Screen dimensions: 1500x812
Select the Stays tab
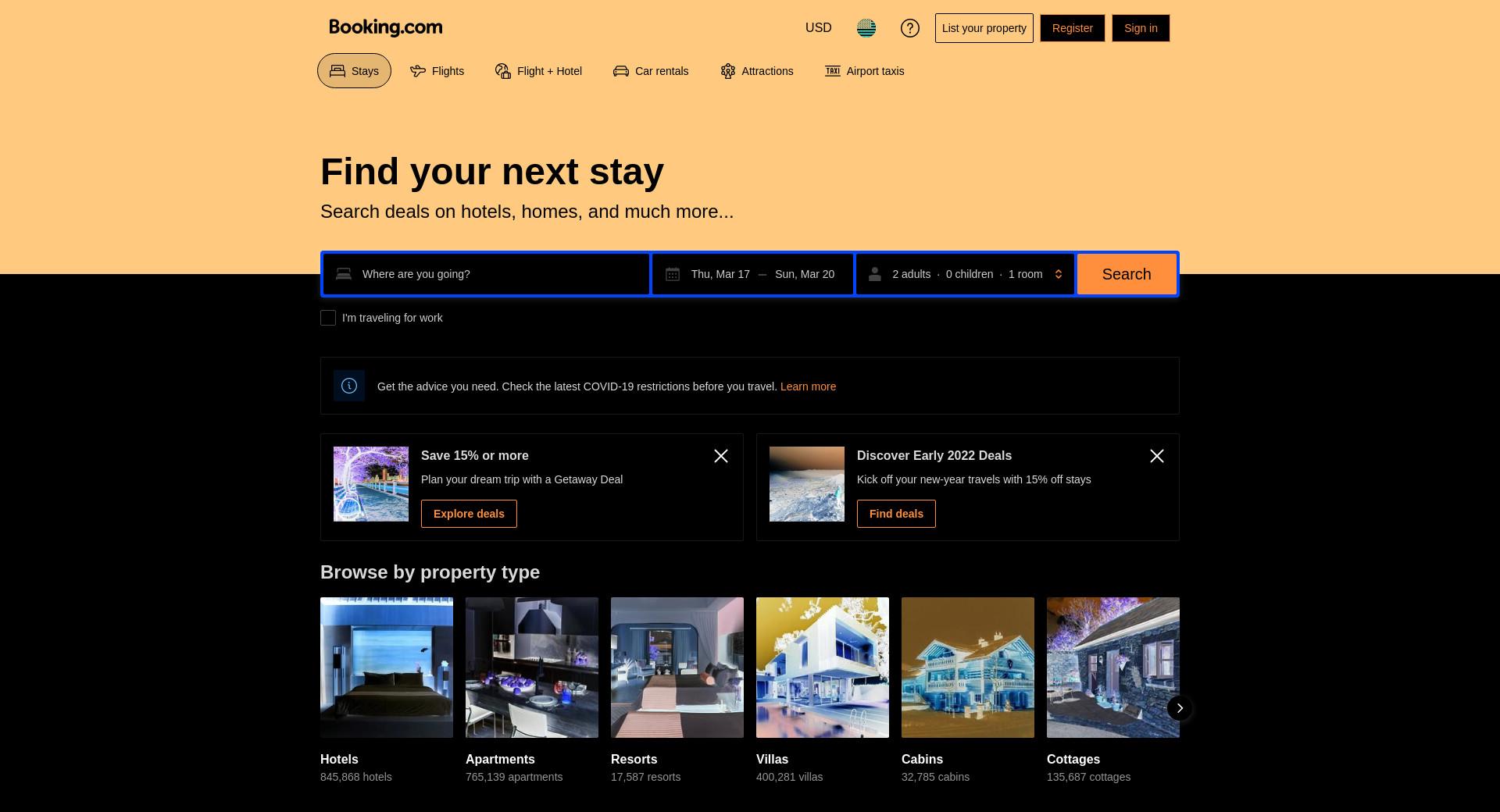pyautogui.click(x=354, y=71)
